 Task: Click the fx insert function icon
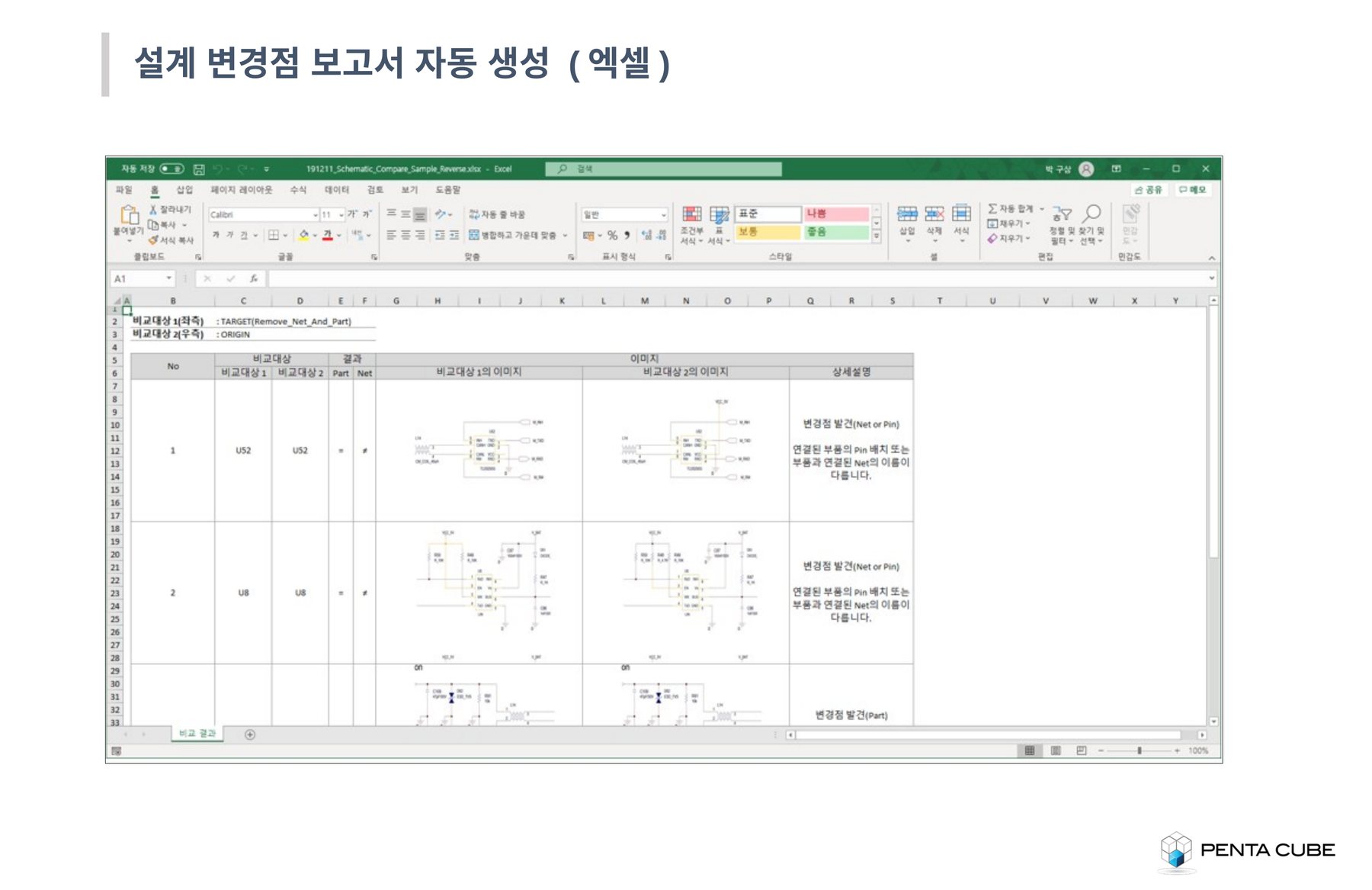254,279
